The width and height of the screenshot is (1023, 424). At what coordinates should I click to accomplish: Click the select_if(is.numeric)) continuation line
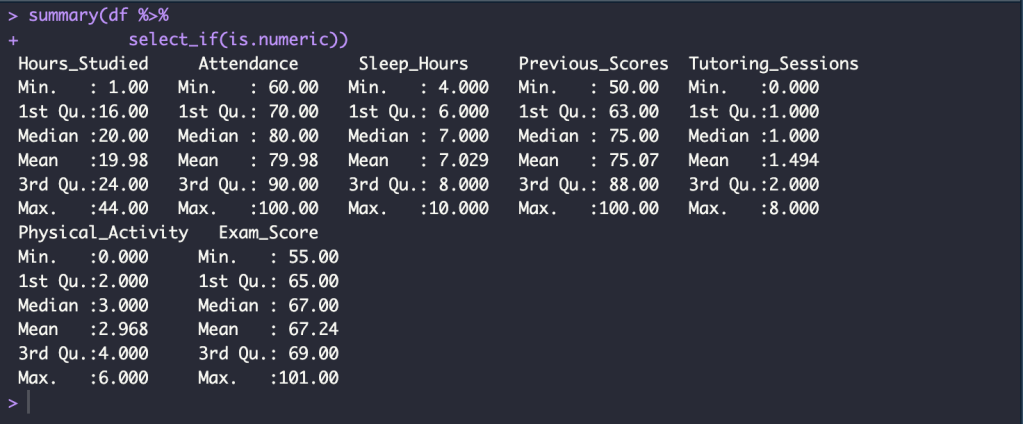point(238,39)
